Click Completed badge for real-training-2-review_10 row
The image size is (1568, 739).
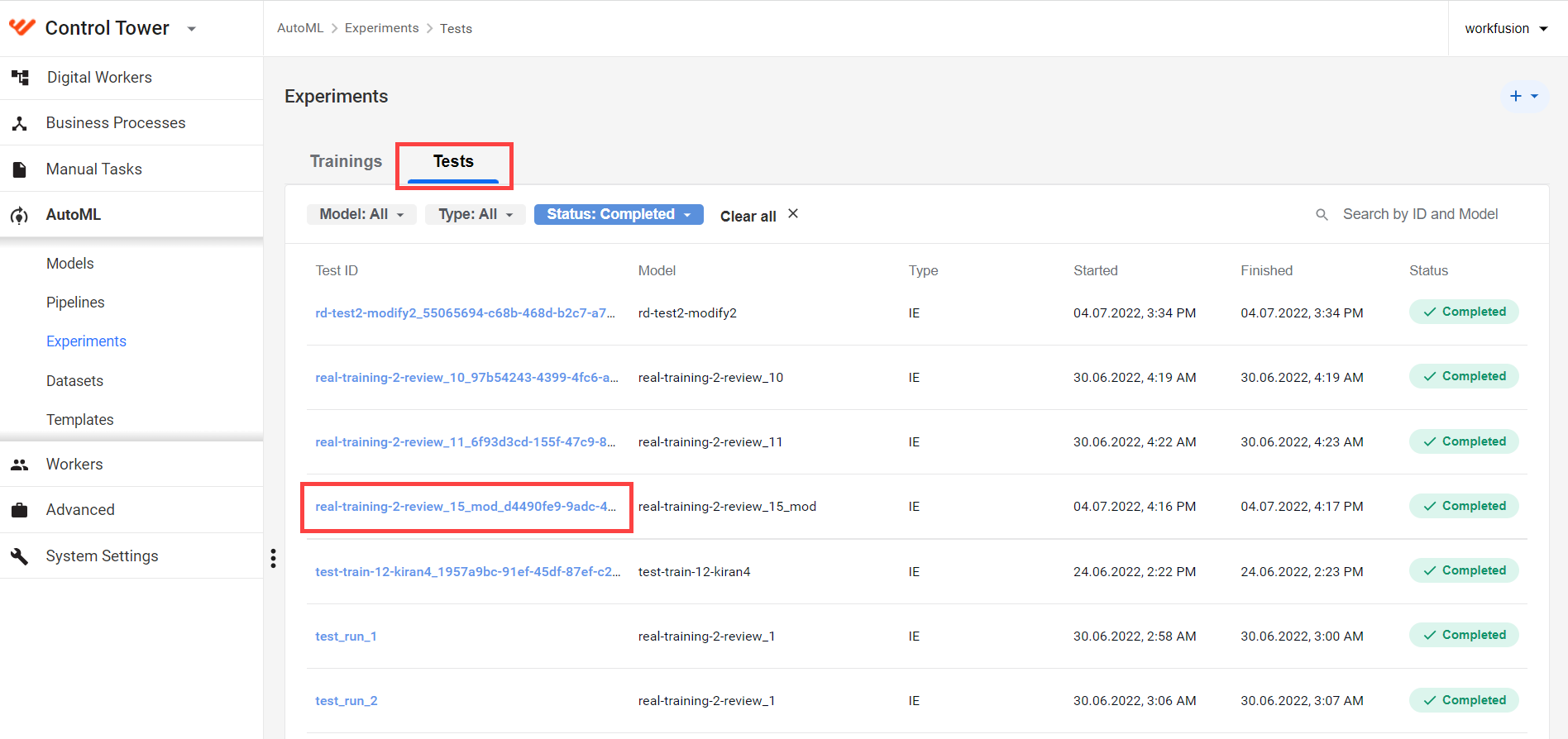[1464, 376]
